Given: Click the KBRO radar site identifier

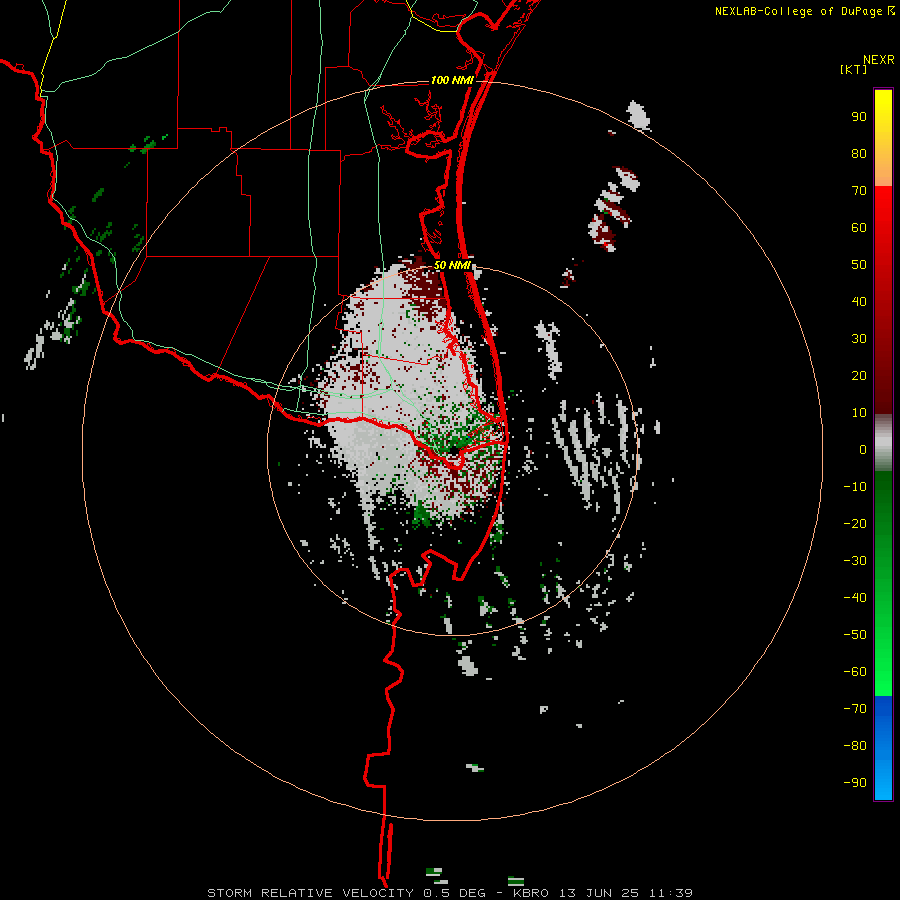Looking at the screenshot, I should [532, 893].
